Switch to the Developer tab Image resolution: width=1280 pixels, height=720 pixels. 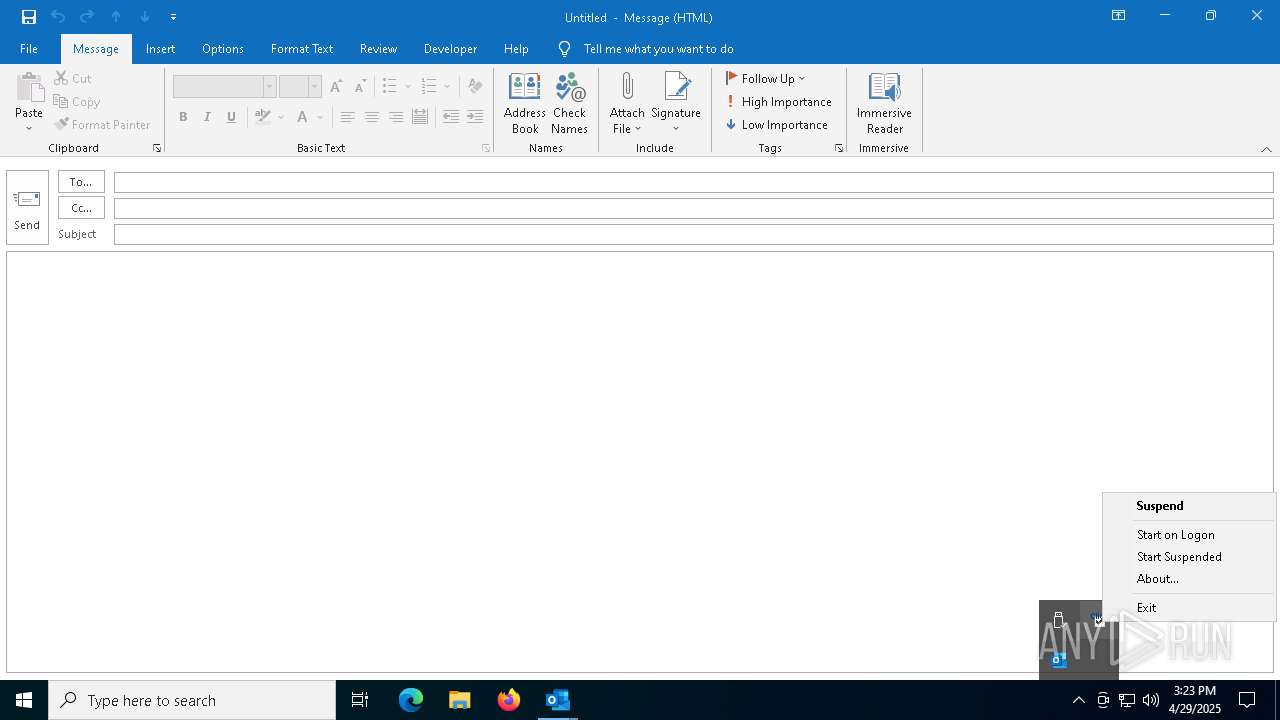pyautogui.click(x=450, y=49)
